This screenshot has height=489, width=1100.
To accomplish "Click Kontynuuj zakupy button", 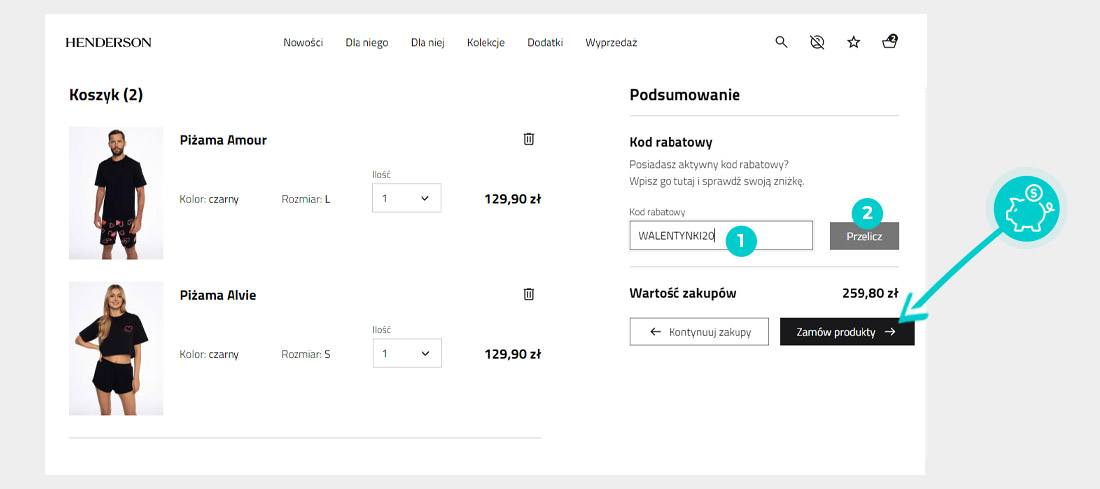I will pyautogui.click(x=698, y=332).
